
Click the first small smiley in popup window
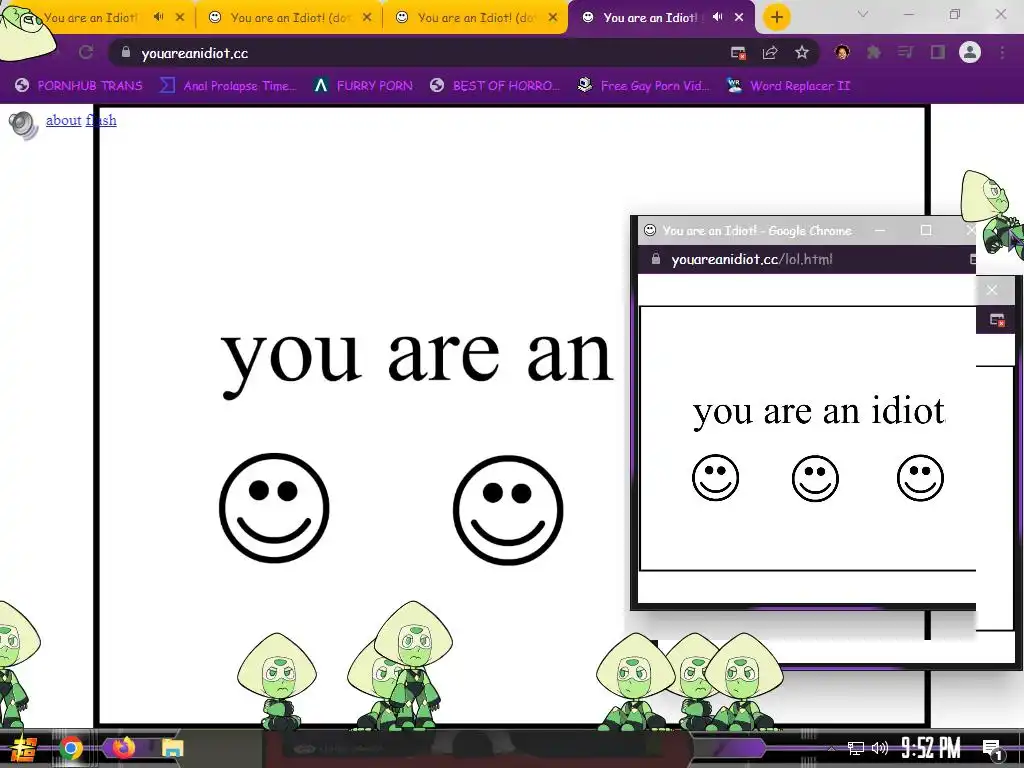click(716, 477)
